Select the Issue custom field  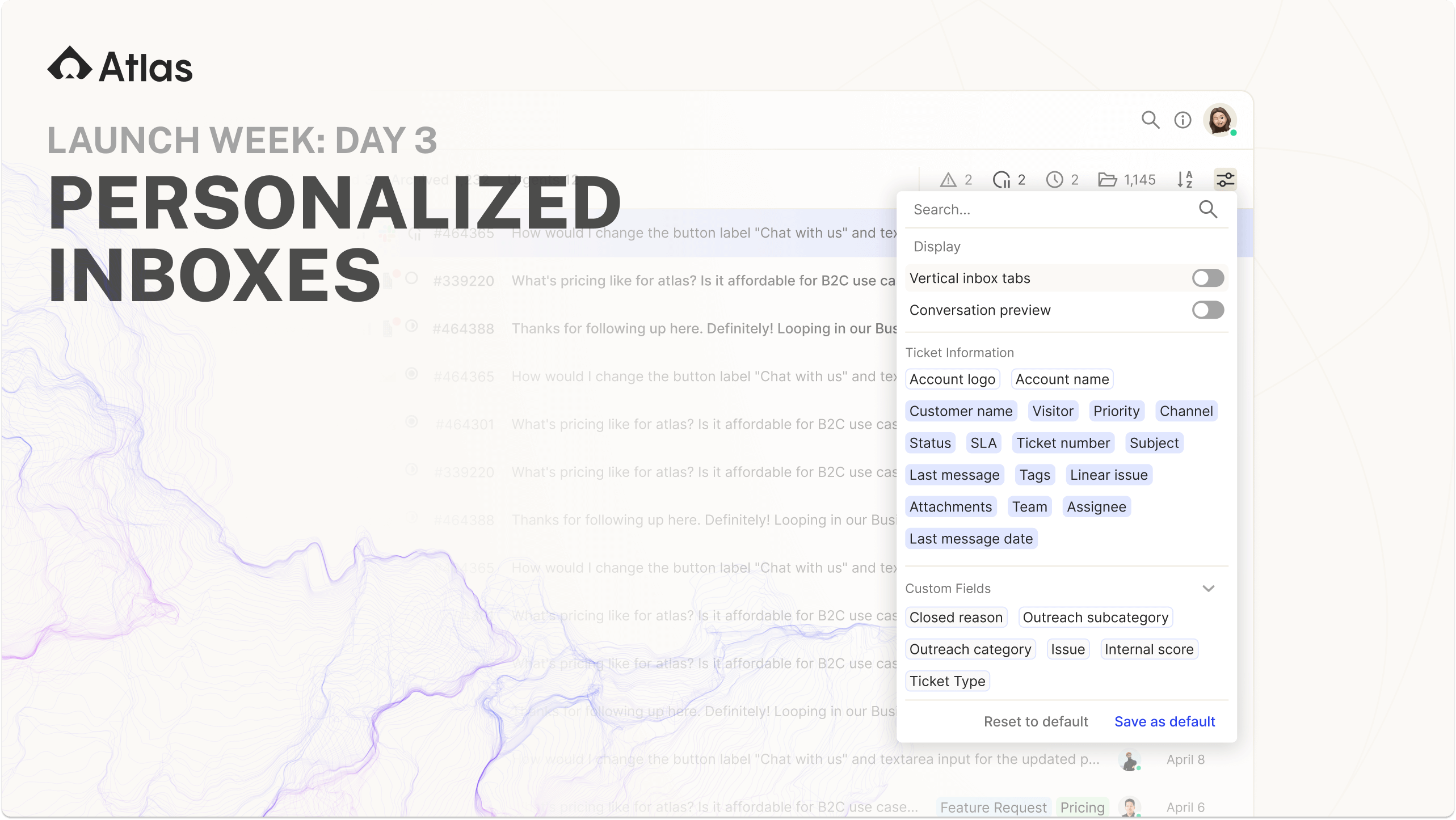(1067, 649)
